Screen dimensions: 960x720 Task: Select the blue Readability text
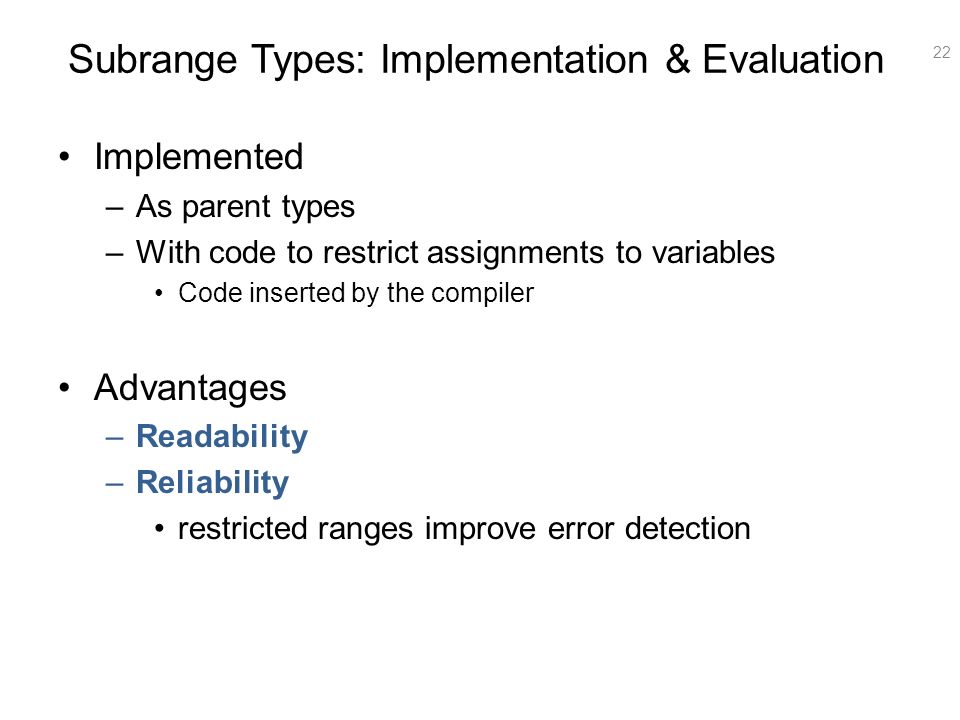222,437
